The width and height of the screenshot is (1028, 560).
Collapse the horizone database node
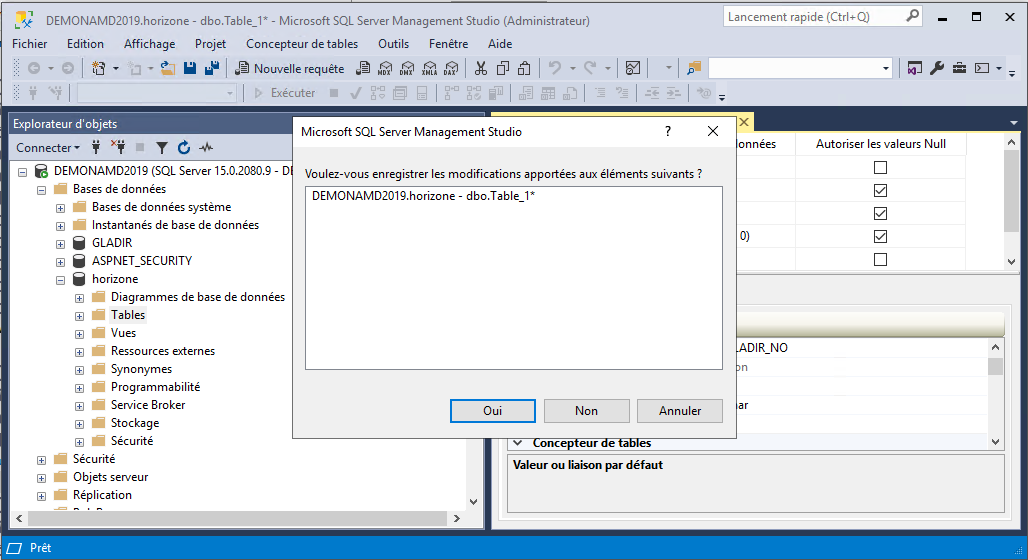click(x=61, y=279)
